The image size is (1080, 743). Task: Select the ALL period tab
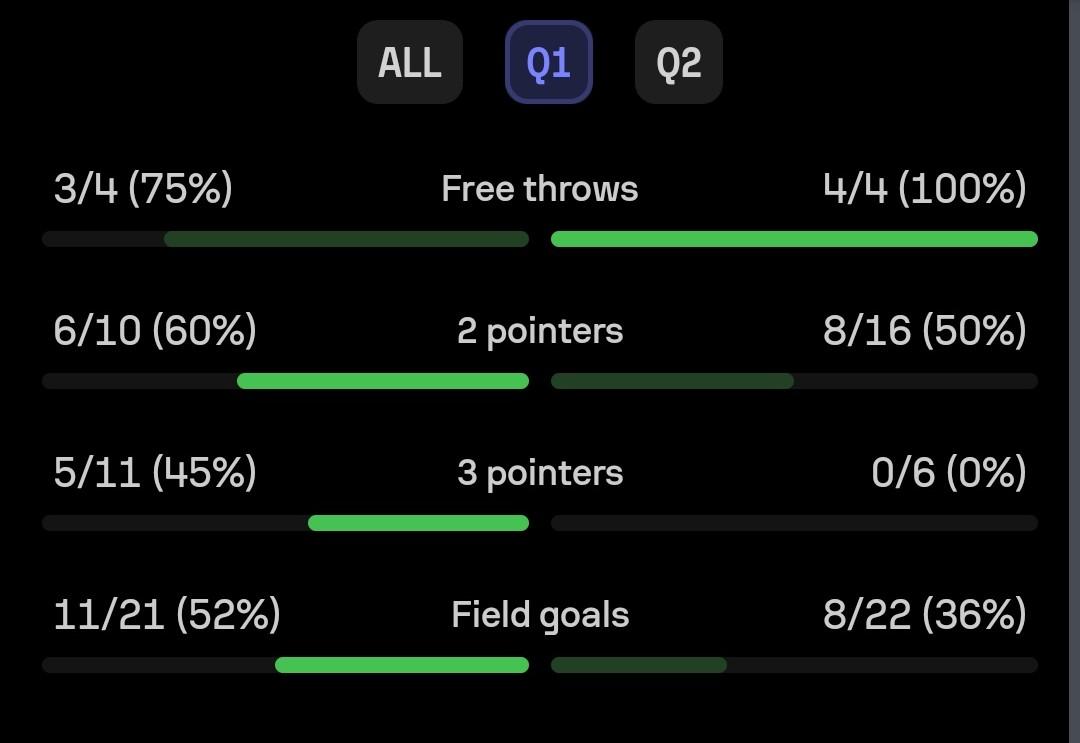[410, 62]
